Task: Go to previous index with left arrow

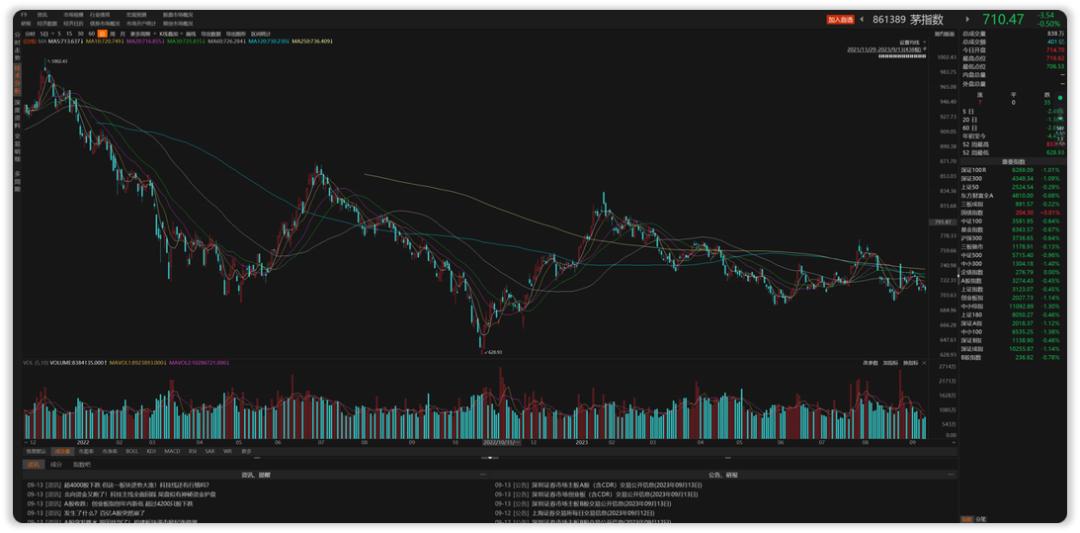Action: (x=862, y=19)
